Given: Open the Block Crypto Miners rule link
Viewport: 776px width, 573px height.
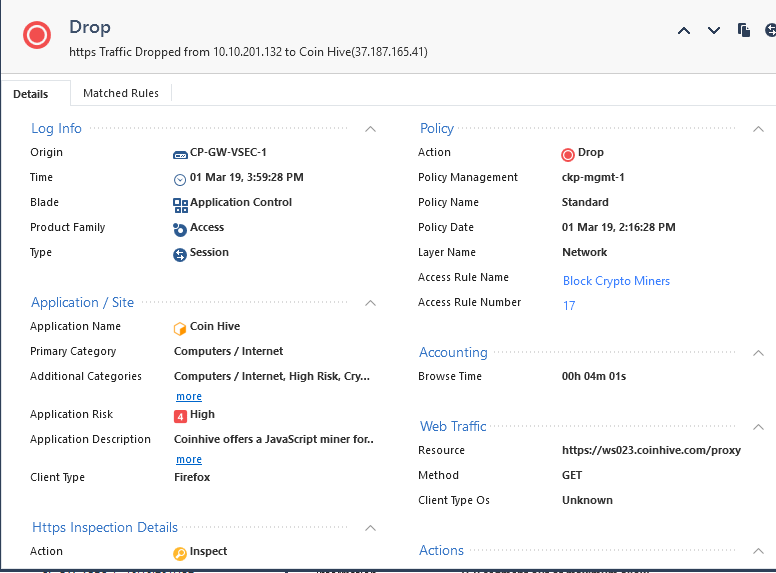Looking at the screenshot, I should coord(616,281).
